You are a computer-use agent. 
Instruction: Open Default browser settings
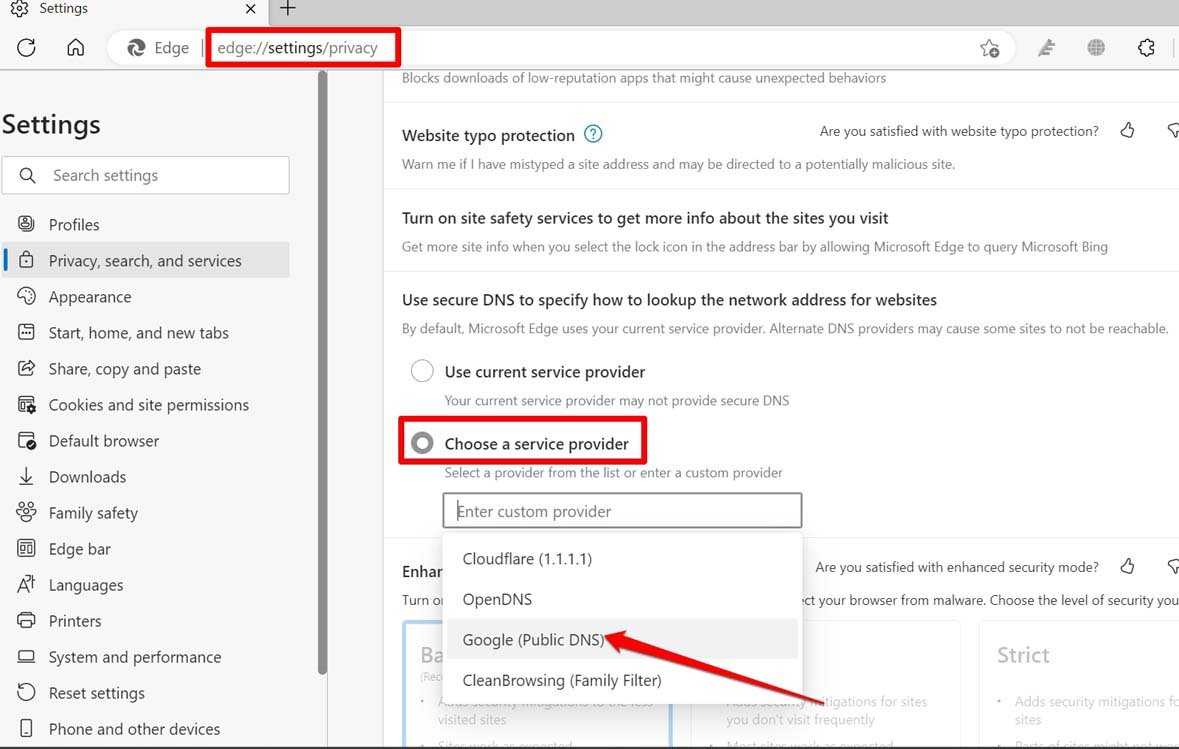pos(146,441)
